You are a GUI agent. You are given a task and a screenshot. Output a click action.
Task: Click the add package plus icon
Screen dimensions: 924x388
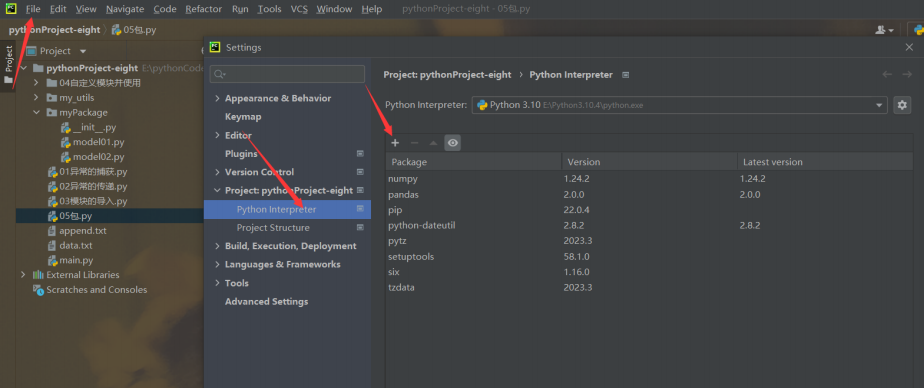pyautogui.click(x=395, y=143)
